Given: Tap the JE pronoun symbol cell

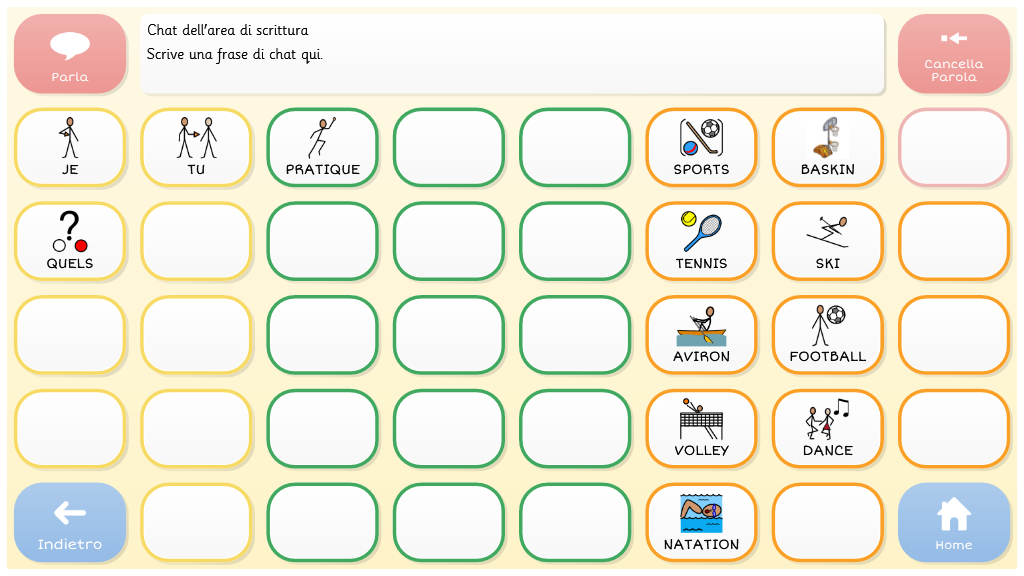Looking at the screenshot, I should pos(70,148).
